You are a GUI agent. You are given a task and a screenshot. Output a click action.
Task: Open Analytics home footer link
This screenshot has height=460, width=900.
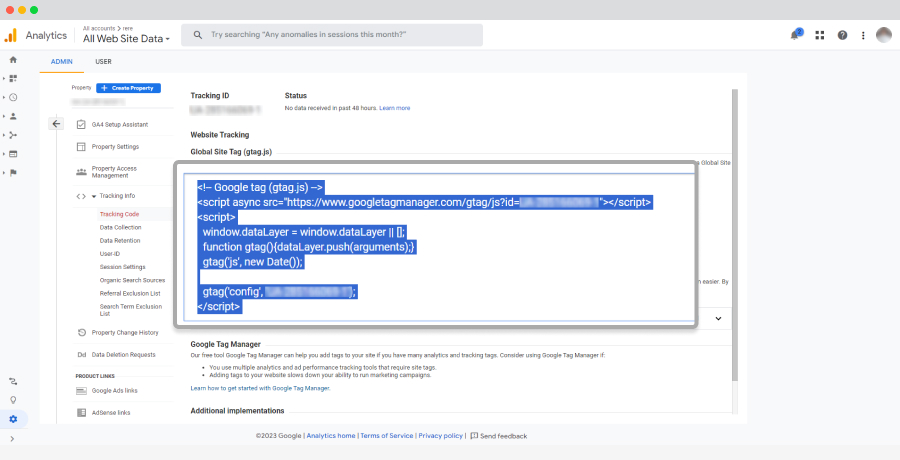[x=331, y=436]
